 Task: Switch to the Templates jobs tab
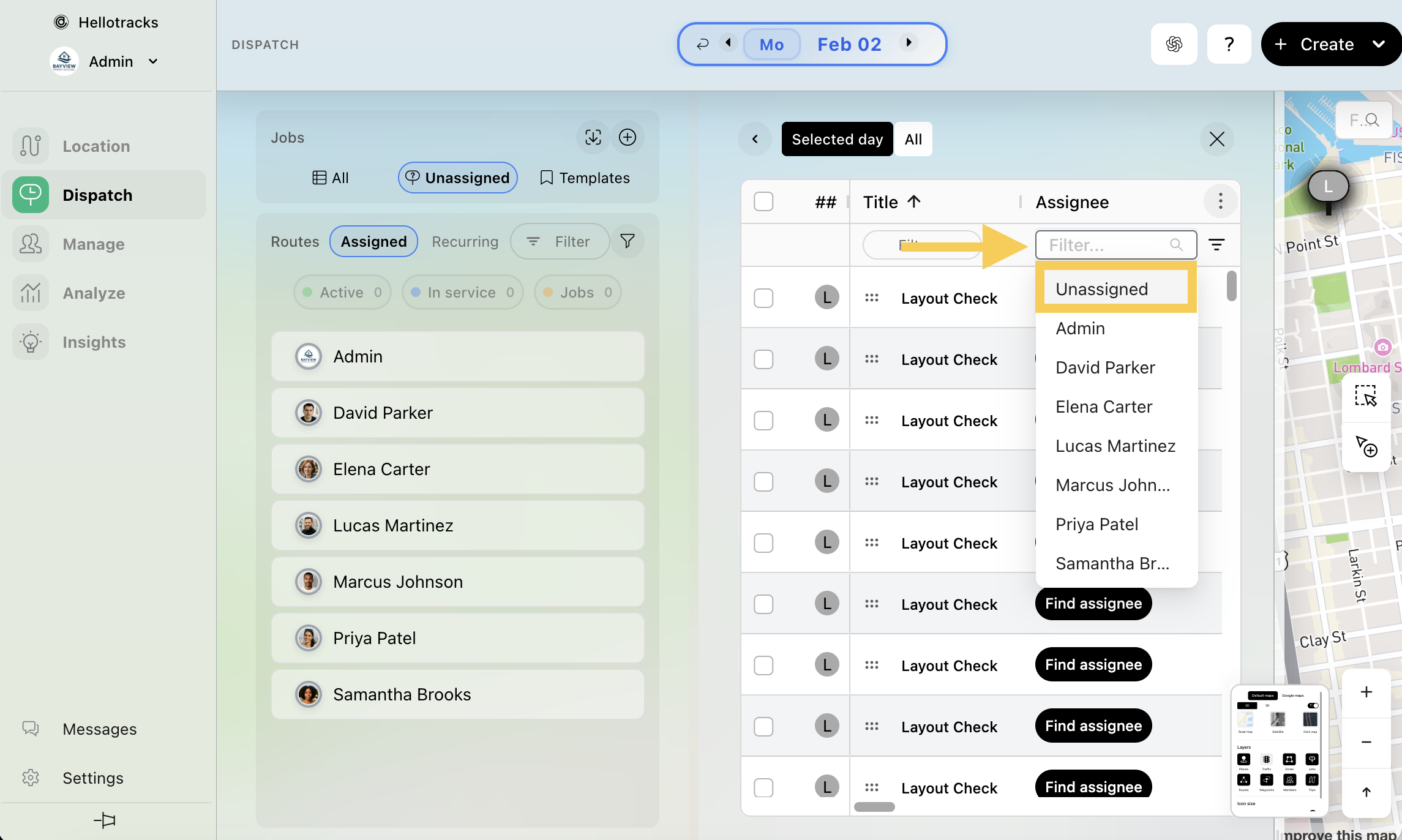click(585, 178)
